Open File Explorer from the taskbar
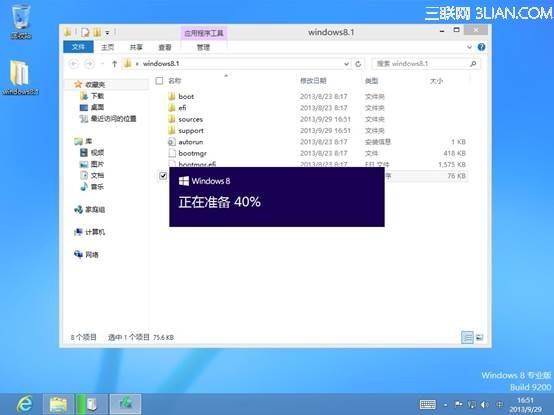Viewport: 554px width, 415px height. click(58, 404)
